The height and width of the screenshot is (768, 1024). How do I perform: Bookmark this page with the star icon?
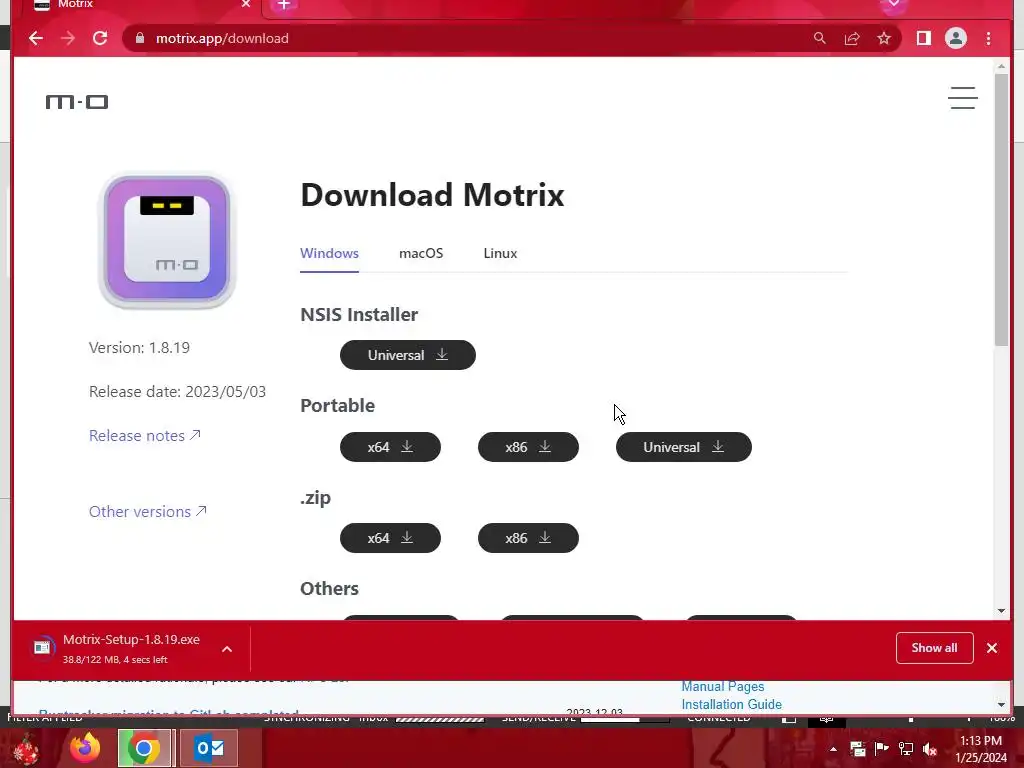click(884, 39)
